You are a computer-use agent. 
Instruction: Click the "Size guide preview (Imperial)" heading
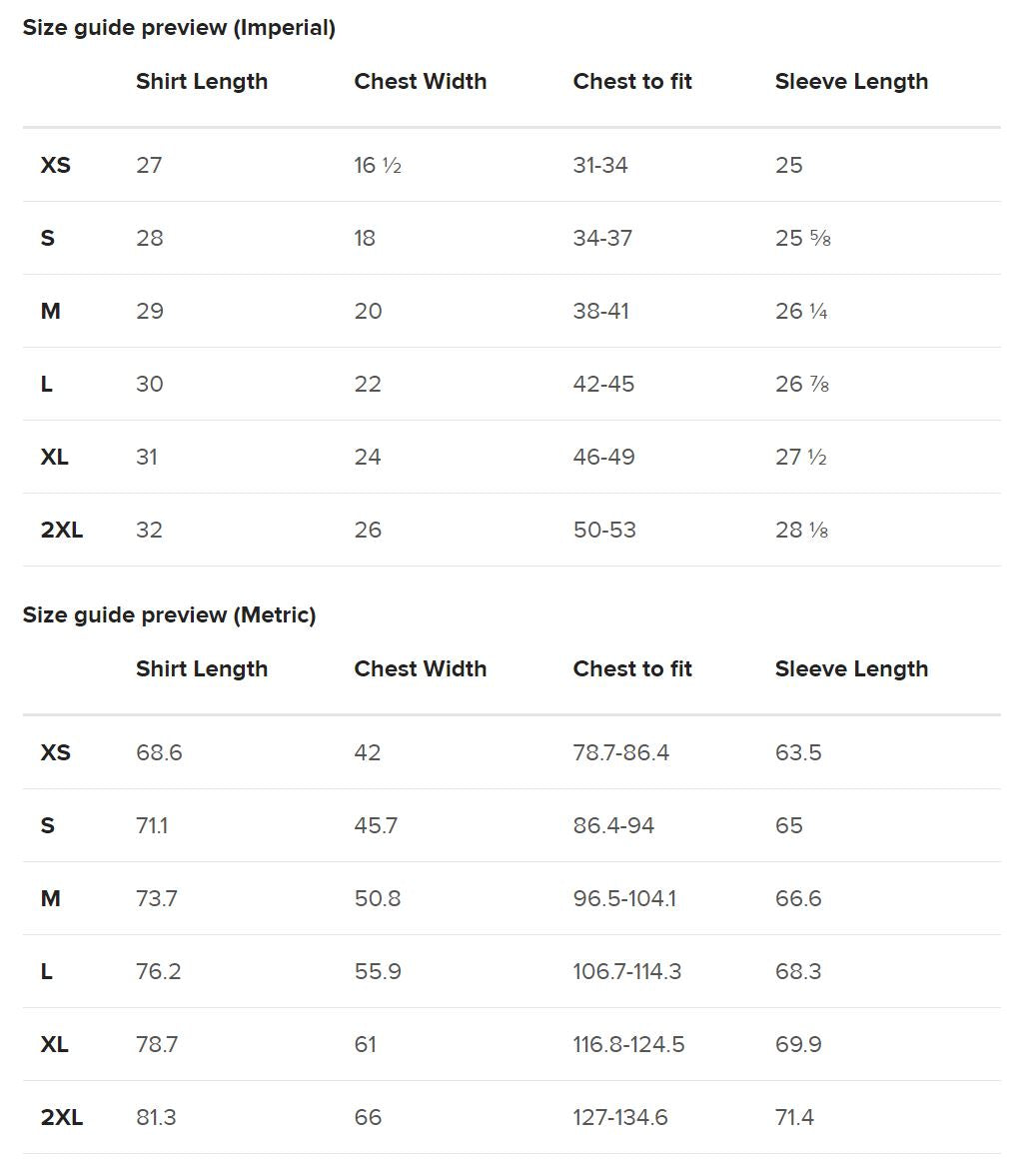coord(179,28)
